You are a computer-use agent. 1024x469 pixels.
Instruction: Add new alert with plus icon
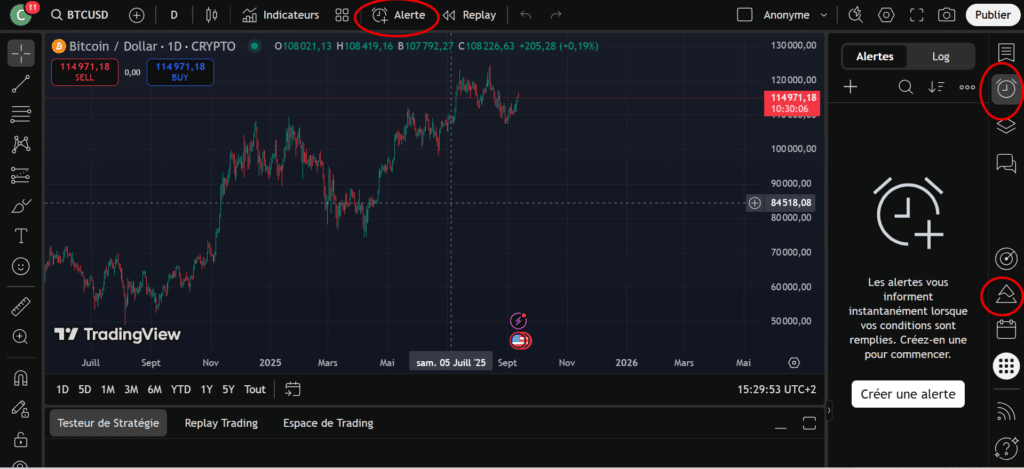[850, 87]
